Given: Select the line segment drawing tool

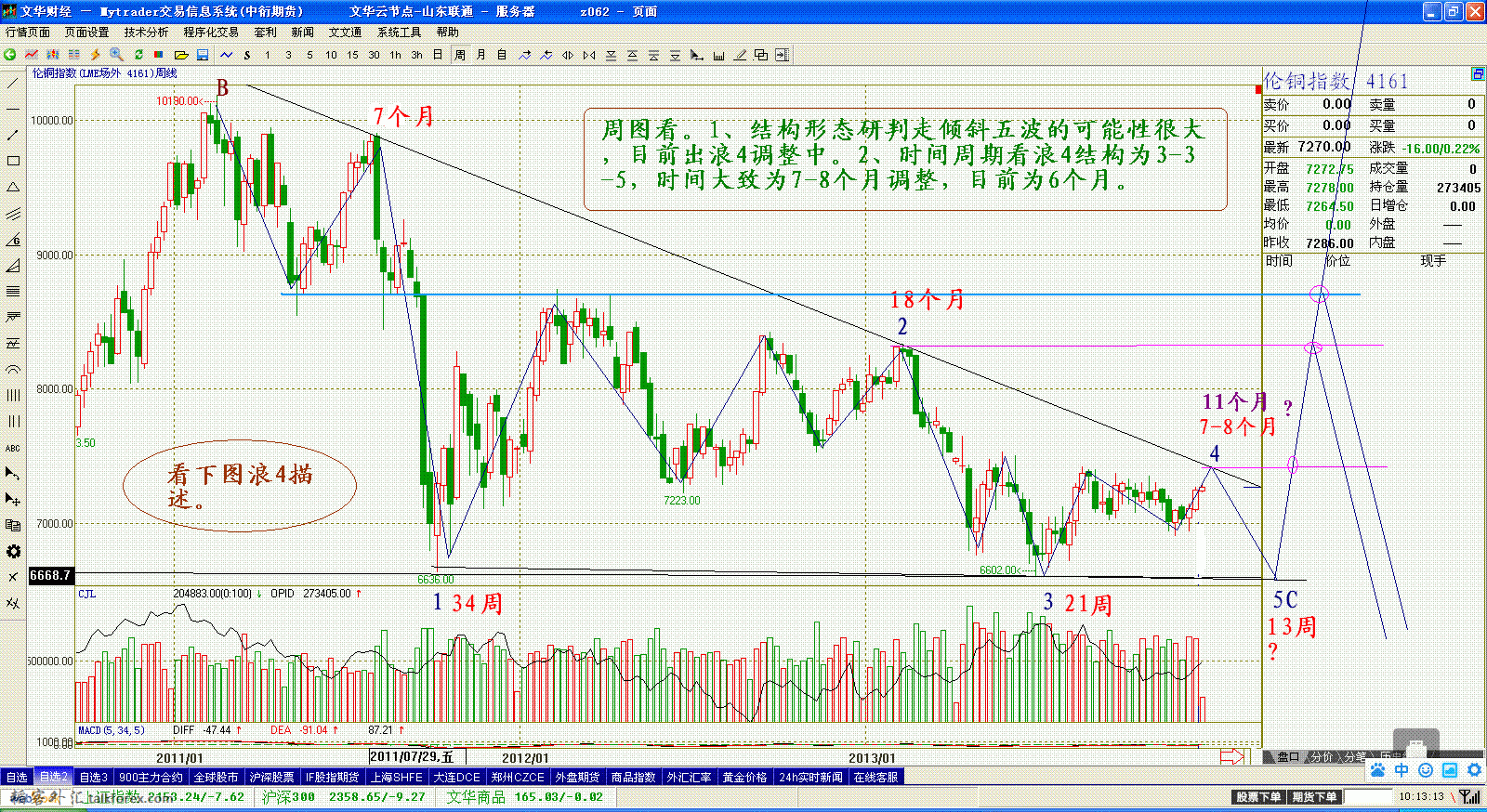Looking at the screenshot, I should click(x=13, y=136).
